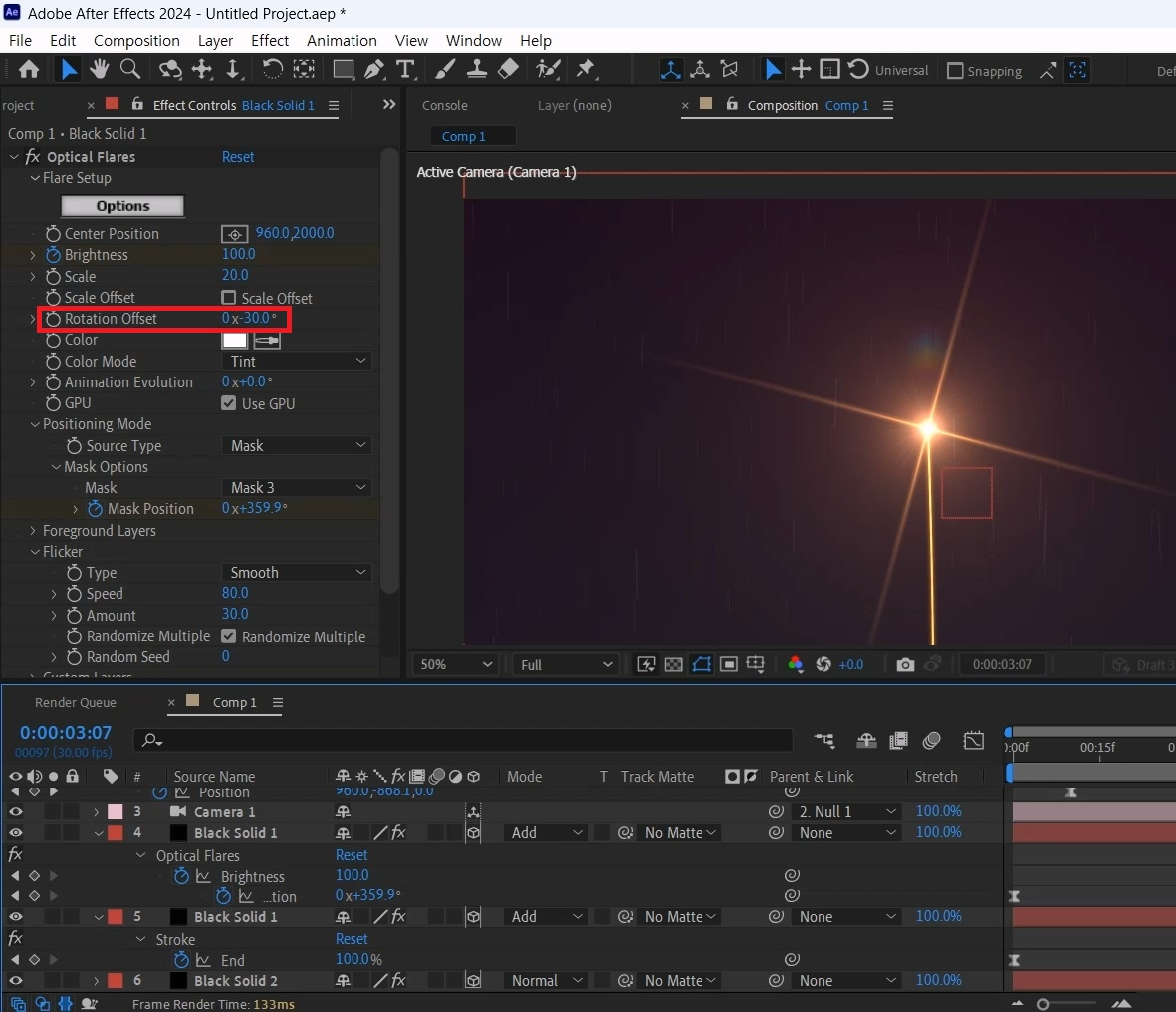Select the Roto Brush tool
This screenshot has width=1176, height=1012.
(548, 70)
